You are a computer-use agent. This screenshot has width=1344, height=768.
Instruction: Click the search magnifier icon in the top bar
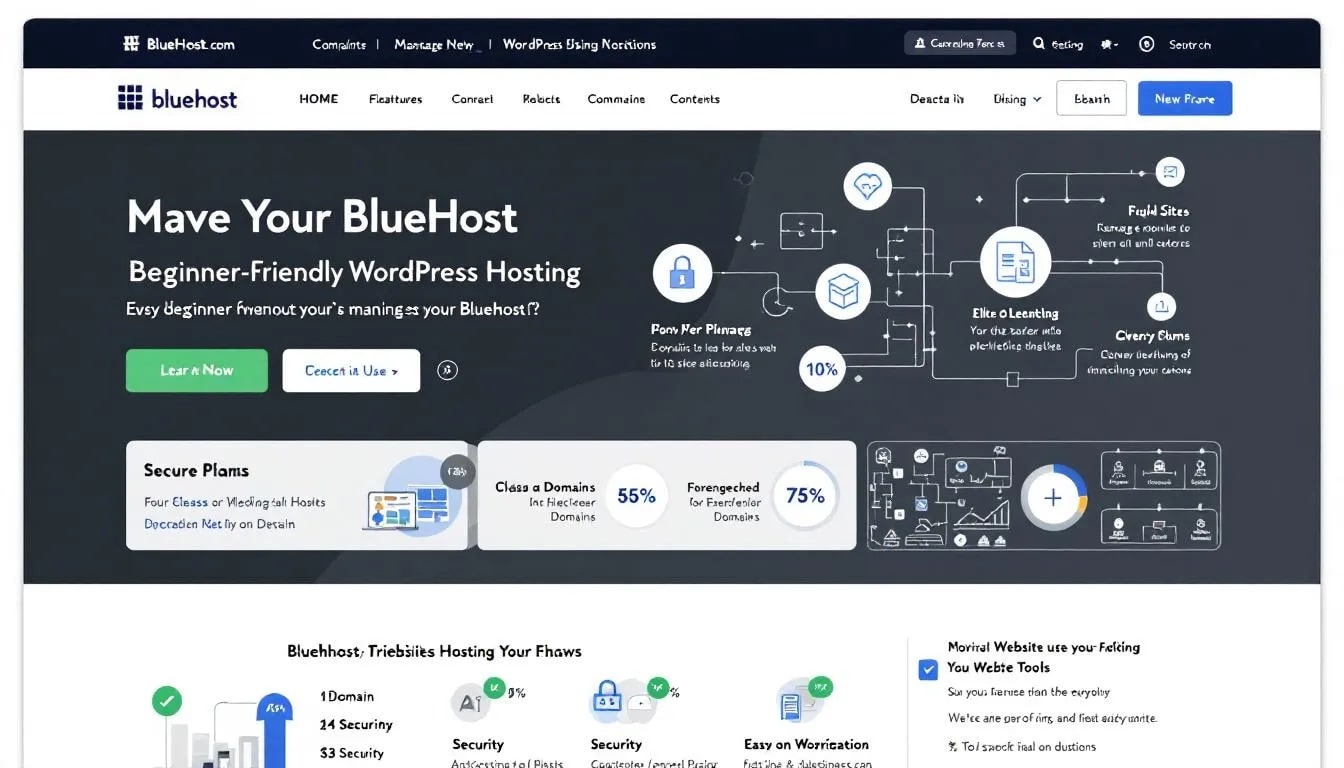[x=1039, y=44]
